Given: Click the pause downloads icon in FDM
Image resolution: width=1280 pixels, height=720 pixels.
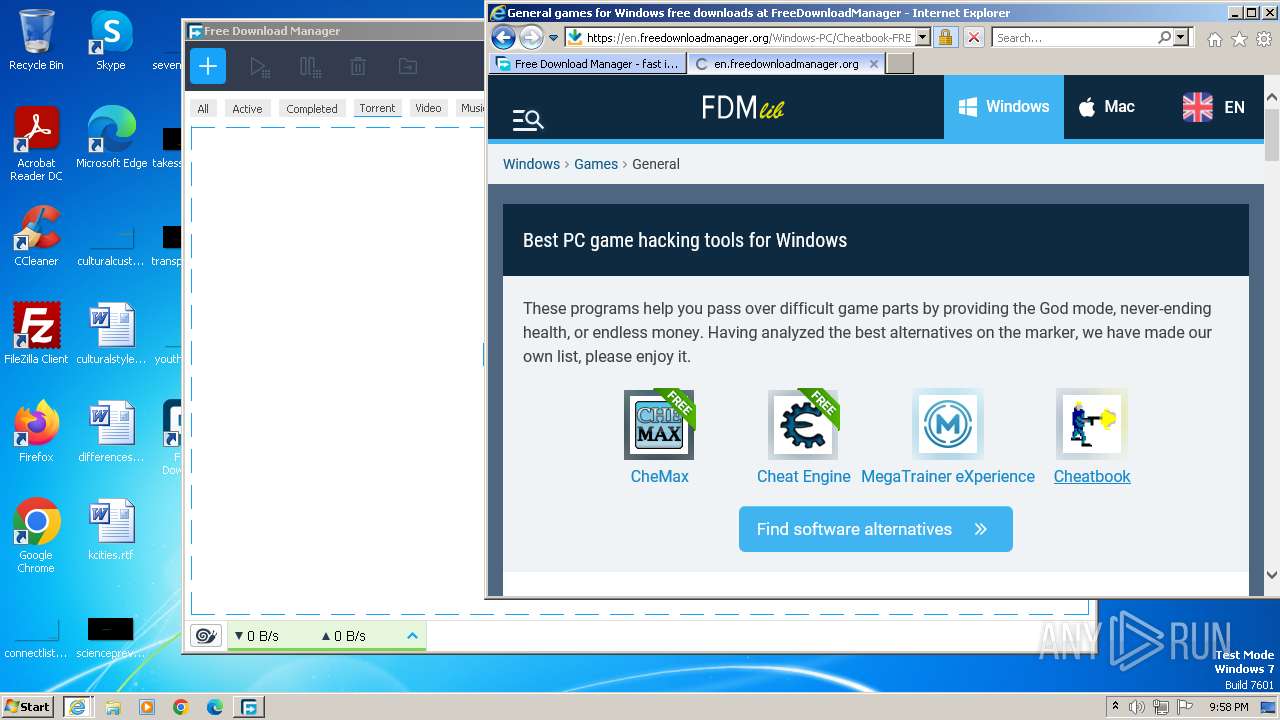Looking at the screenshot, I should point(310,67).
